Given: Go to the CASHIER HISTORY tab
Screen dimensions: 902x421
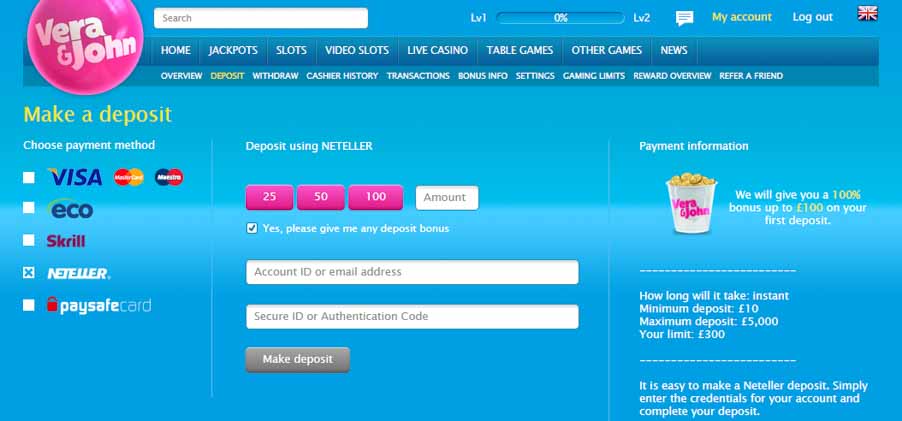Looking at the screenshot, I should click(x=342, y=76).
